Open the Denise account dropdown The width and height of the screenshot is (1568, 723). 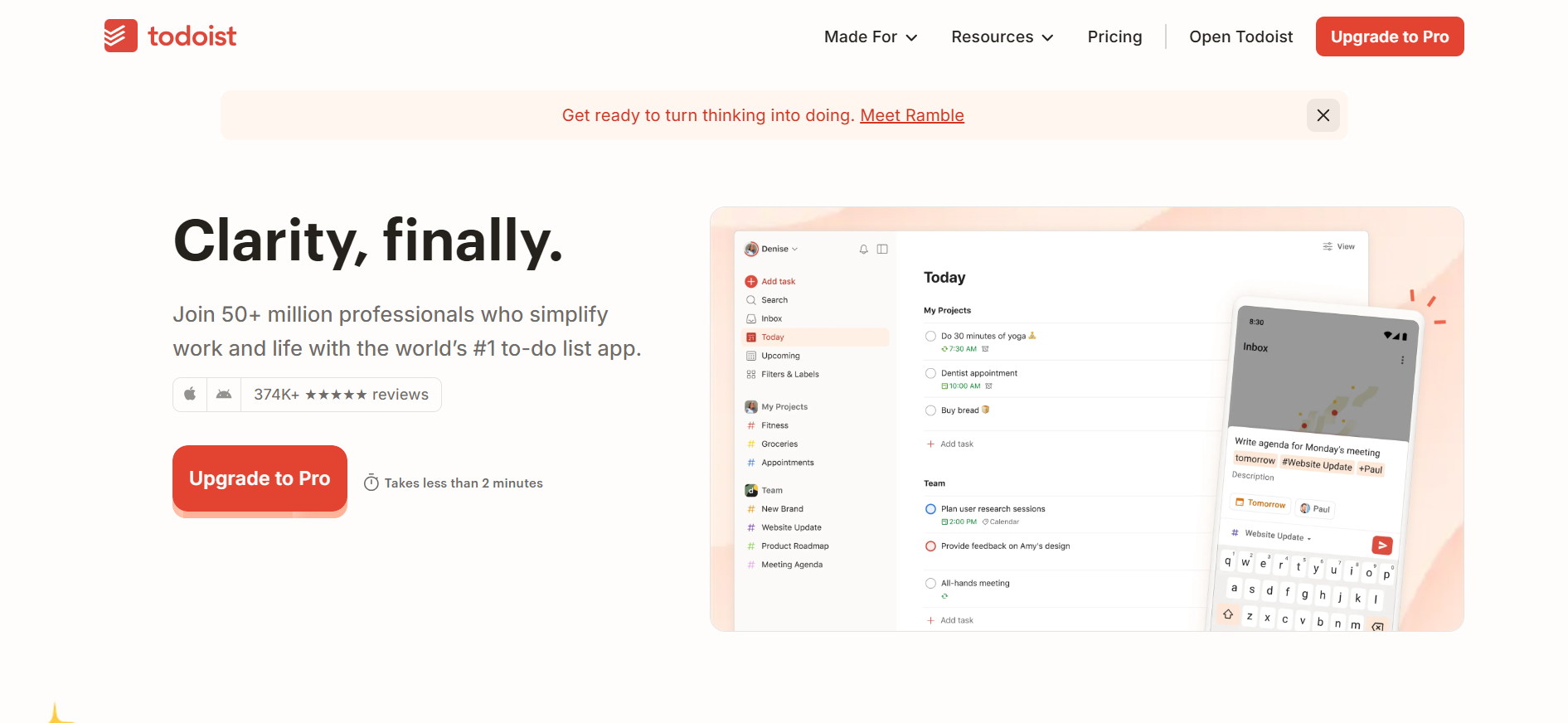pos(772,249)
